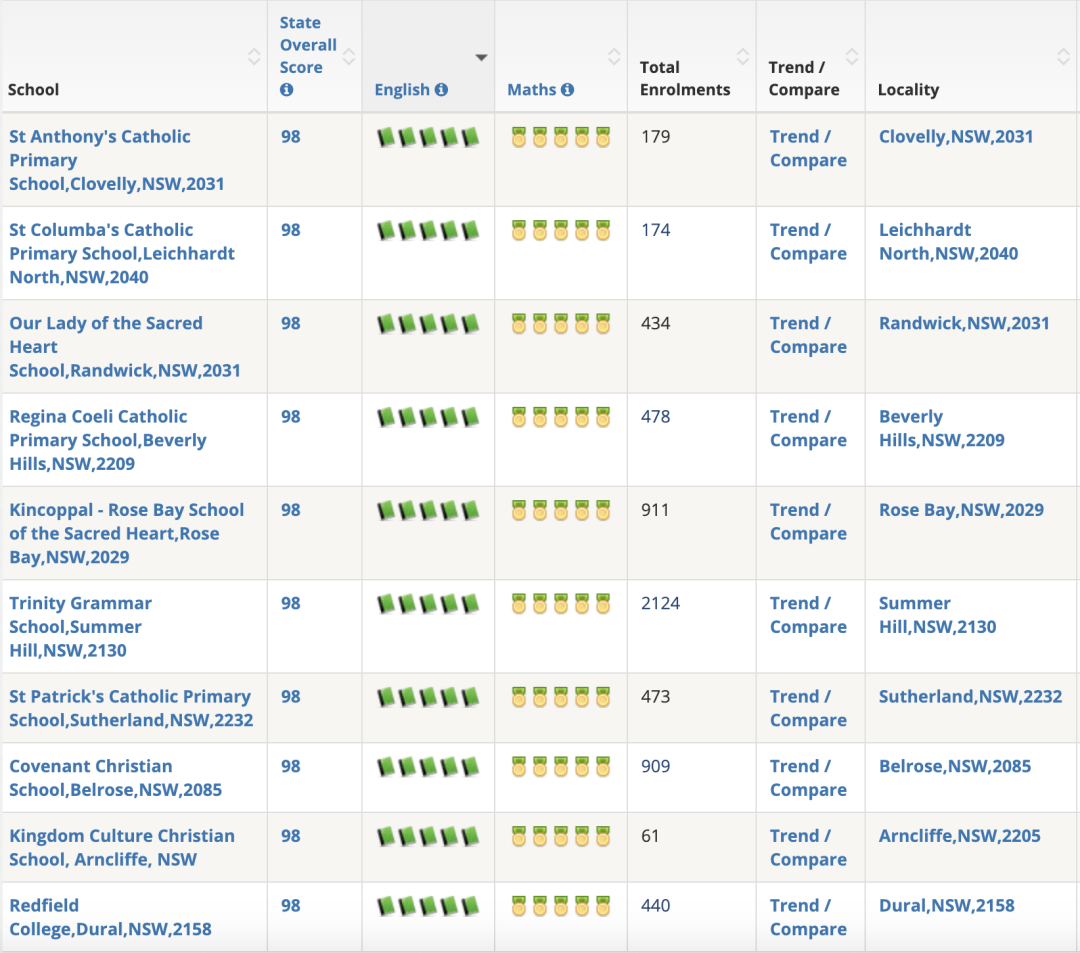Viewport: 1080px width, 953px height.
Task: Click the info icon beside English
Action: 442,90
